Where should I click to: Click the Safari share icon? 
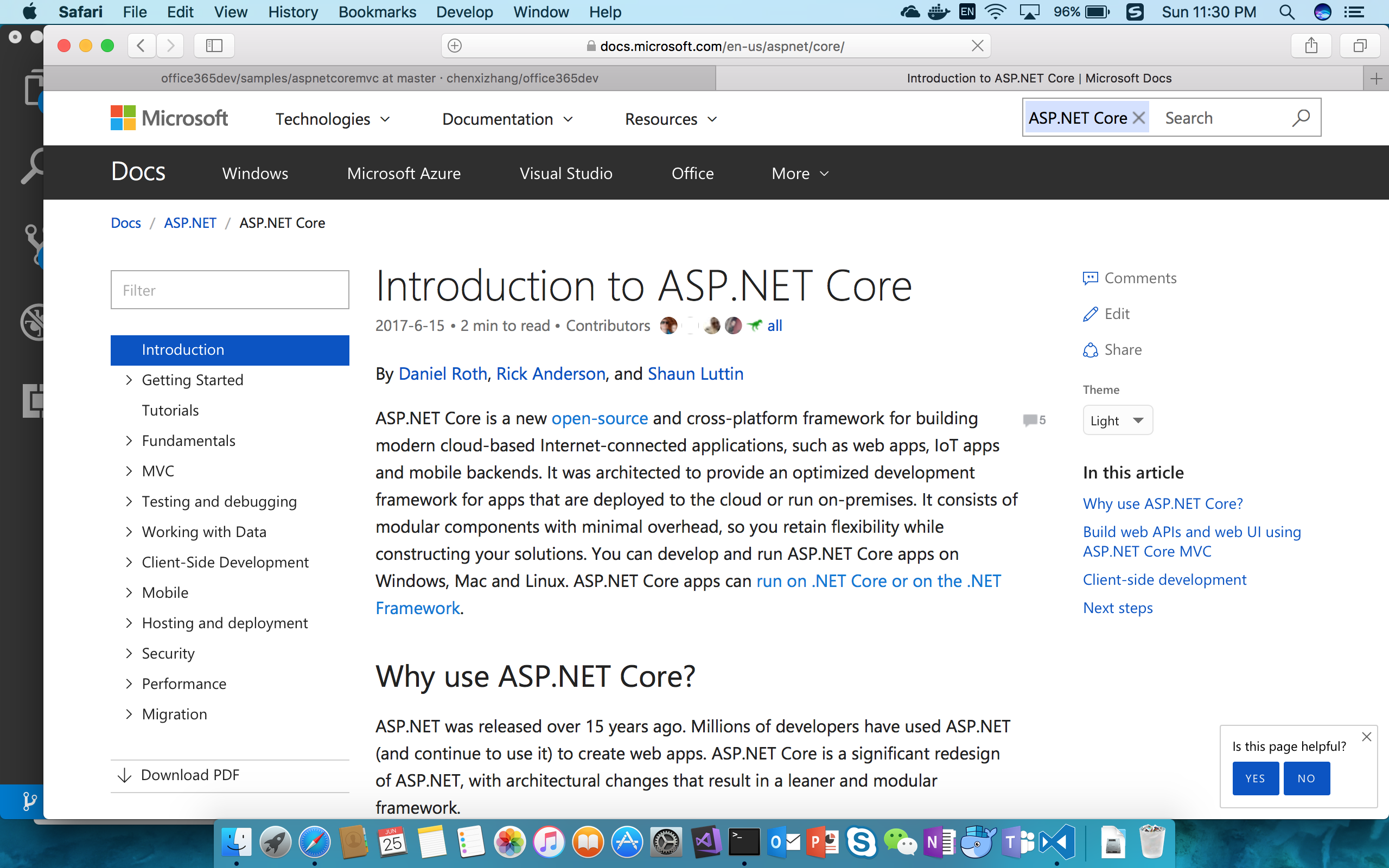(1310, 46)
